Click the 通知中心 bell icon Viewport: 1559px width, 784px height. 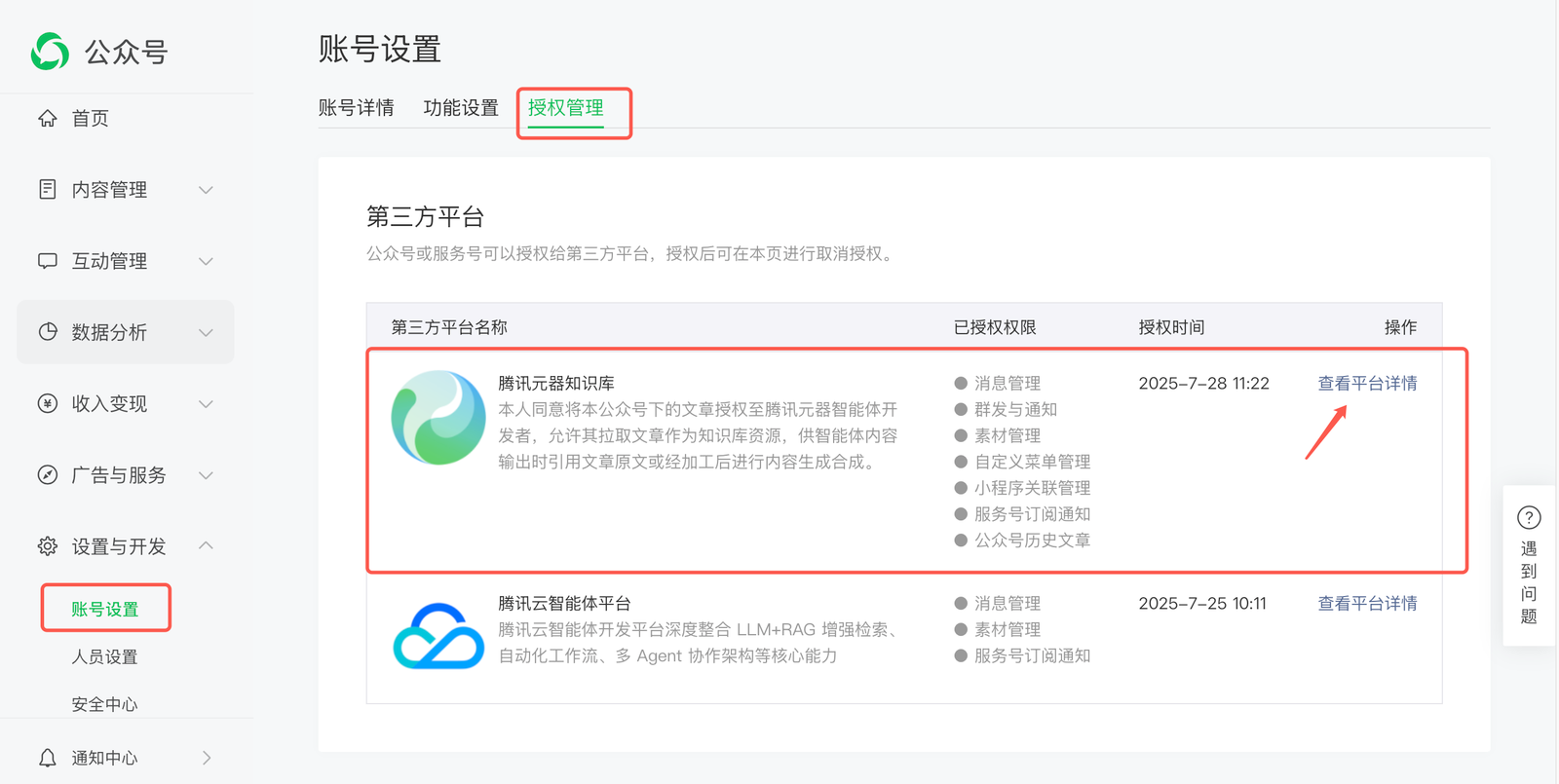[x=48, y=758]
